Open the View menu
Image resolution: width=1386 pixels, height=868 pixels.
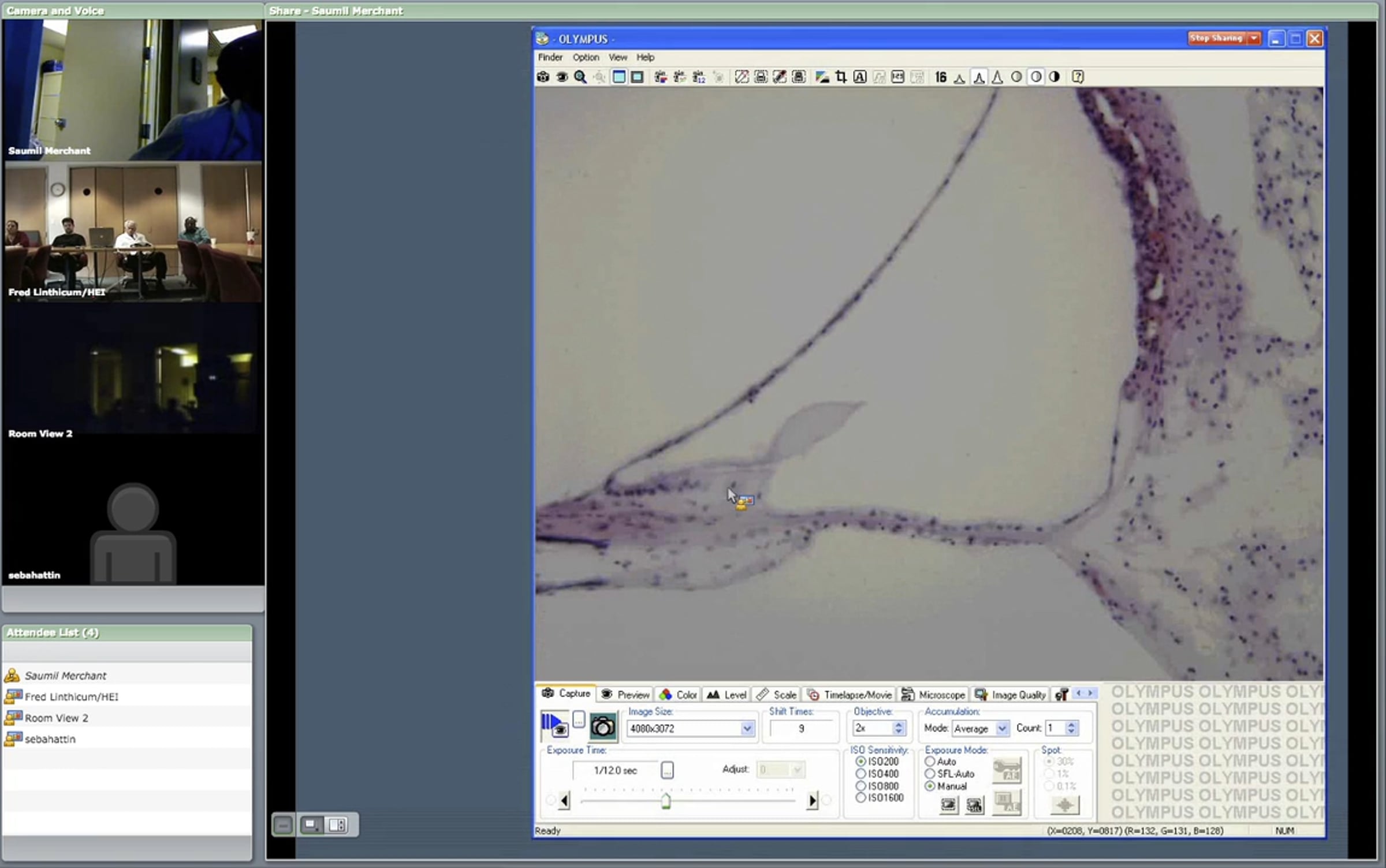tap(617, 57)
